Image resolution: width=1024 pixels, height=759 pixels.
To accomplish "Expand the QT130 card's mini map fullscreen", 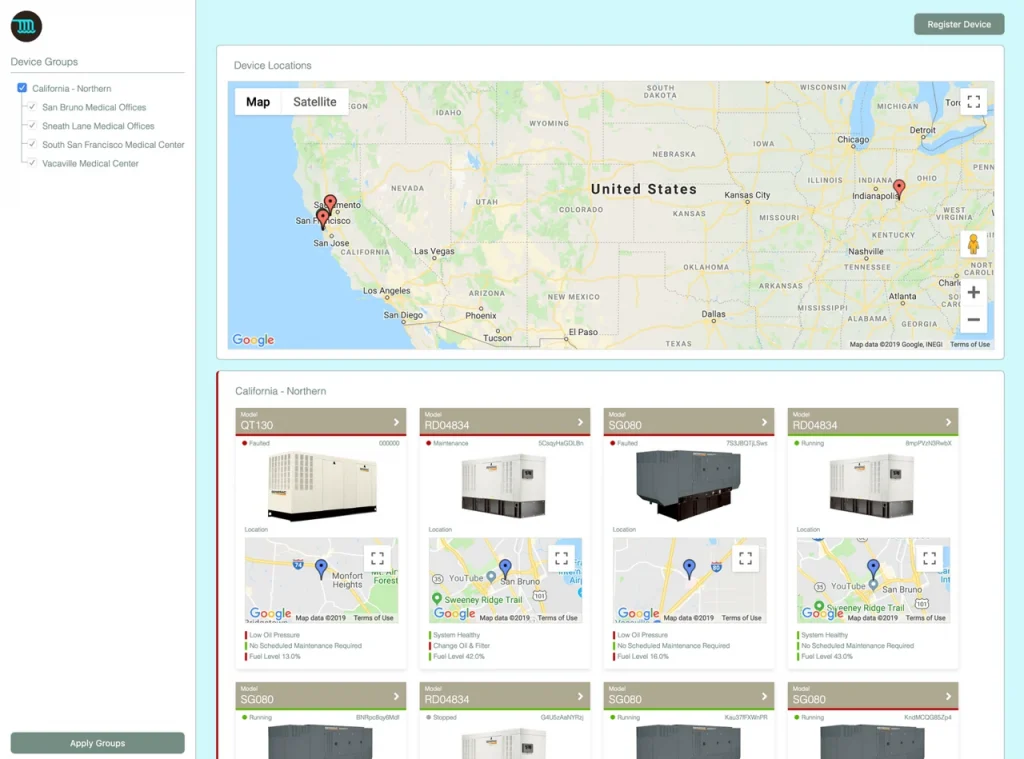I will point(377,559).
